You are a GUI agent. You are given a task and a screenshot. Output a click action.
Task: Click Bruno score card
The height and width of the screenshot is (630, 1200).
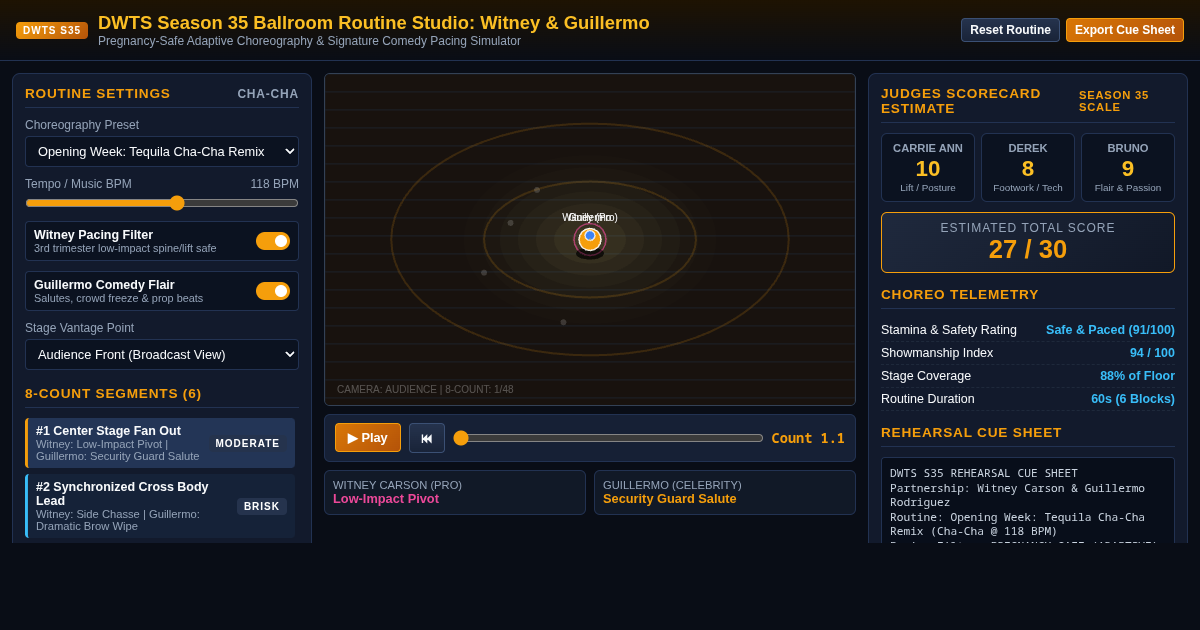click(x=1128, y=168)
